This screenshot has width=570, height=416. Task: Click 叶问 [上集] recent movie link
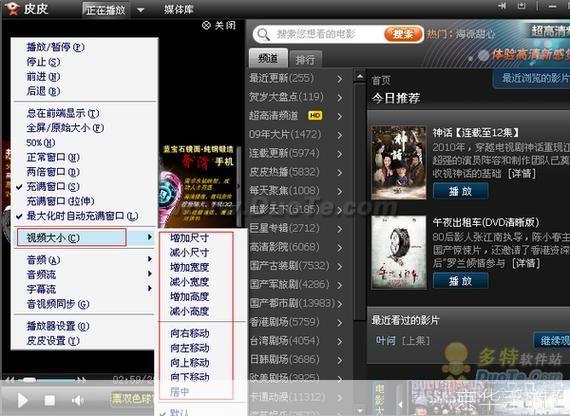pos(402,341)
